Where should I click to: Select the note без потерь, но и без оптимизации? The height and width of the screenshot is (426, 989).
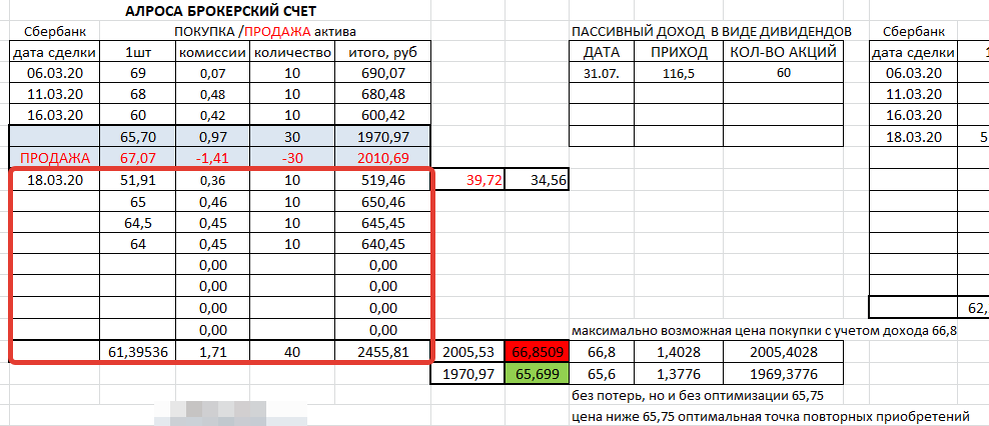click(x=698, y=396)
